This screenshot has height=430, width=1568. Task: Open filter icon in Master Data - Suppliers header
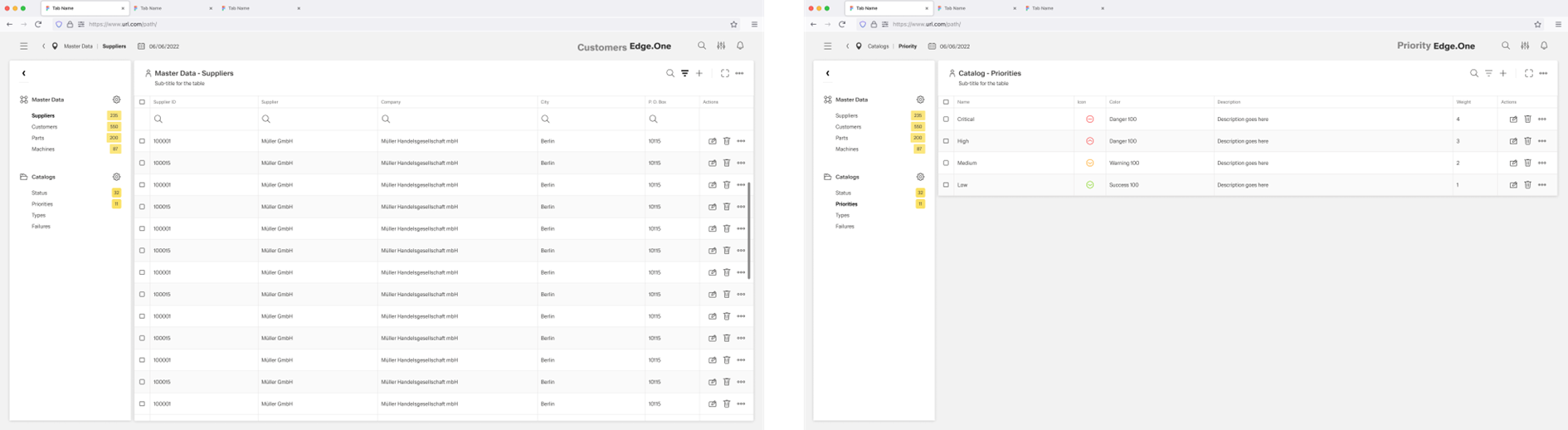(x=684, y=73)
